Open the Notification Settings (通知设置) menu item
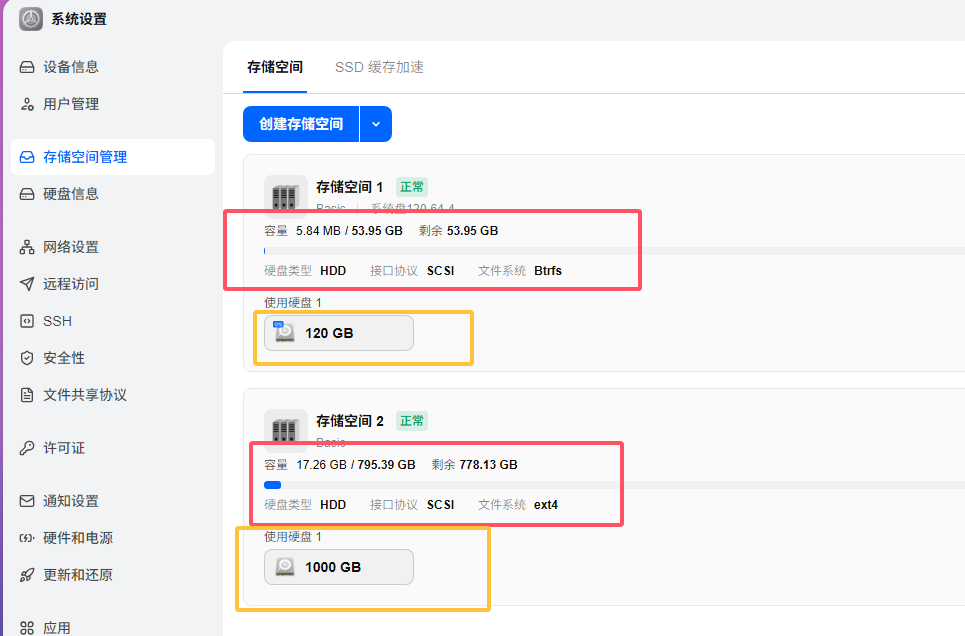965x636 pixels. click(113, 501)
